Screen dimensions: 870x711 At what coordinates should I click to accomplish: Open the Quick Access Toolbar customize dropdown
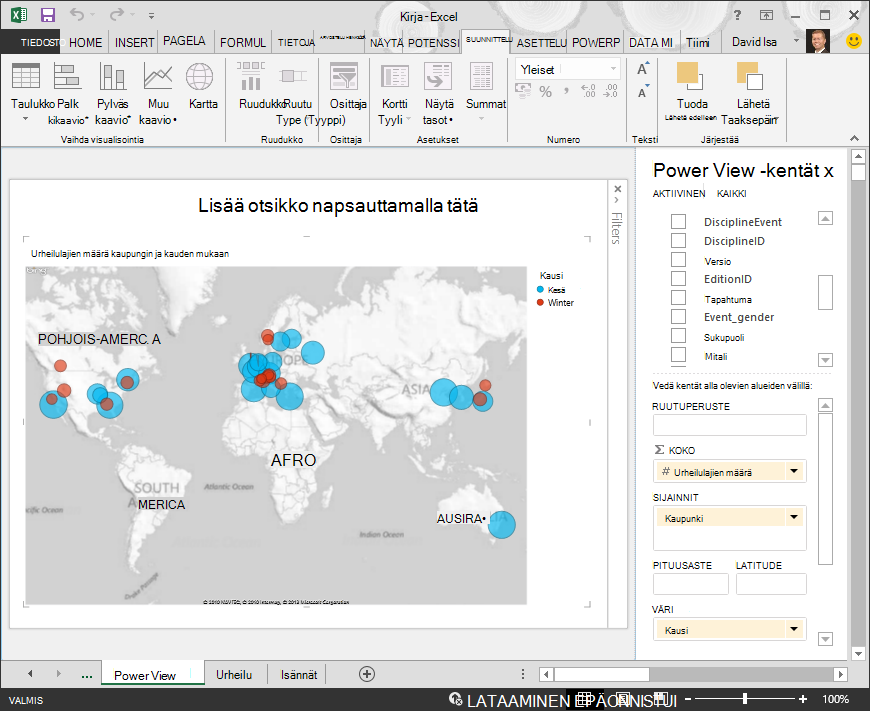pos(151,16)
